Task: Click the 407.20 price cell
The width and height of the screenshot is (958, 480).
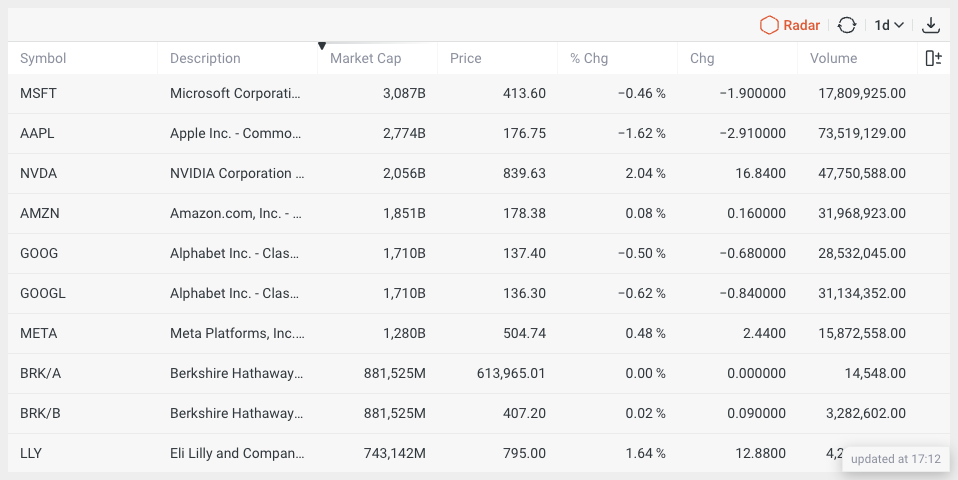Action: pos(524,413)
